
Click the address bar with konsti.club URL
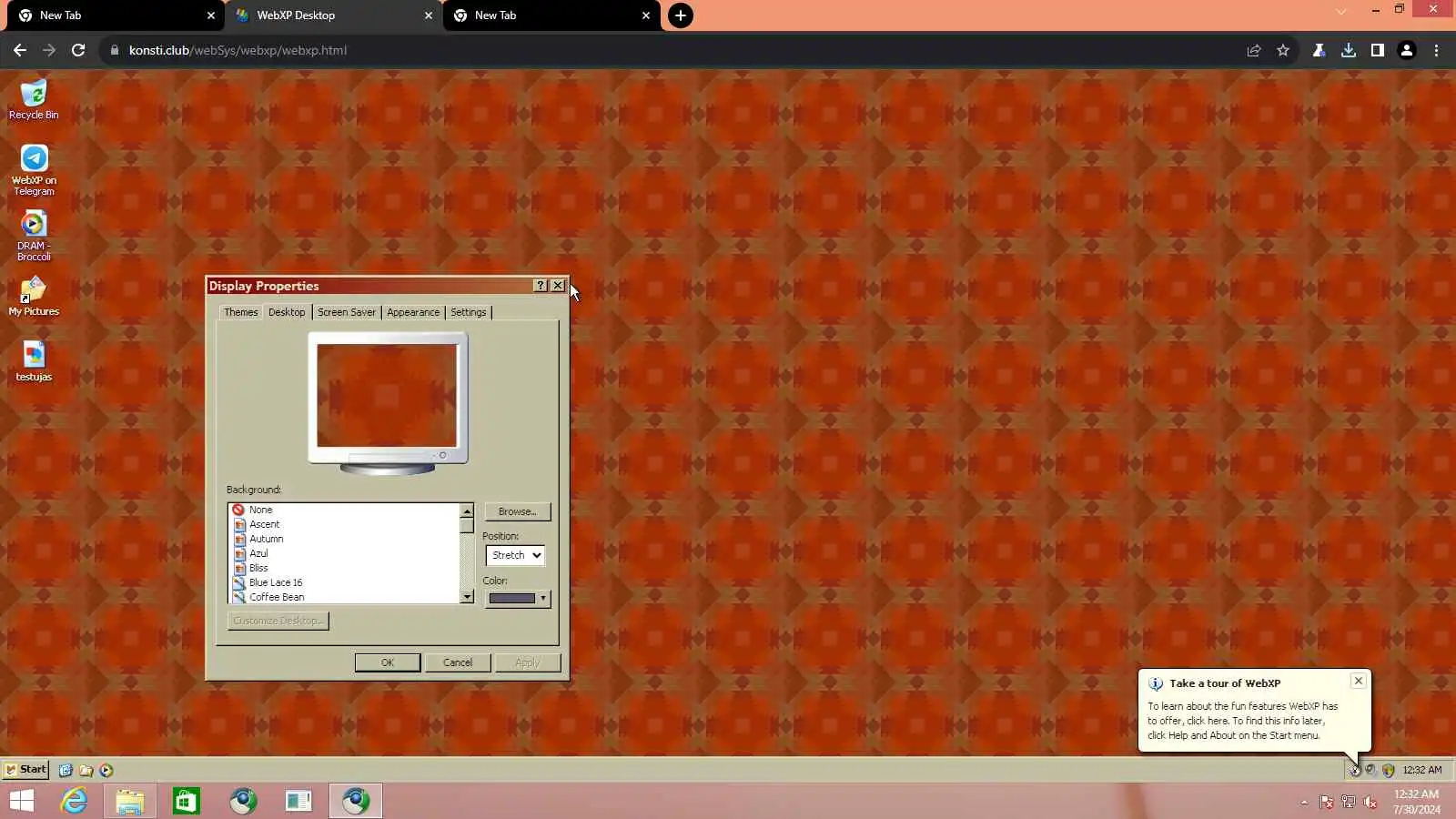pyautogui.click(x=673, y=50)
